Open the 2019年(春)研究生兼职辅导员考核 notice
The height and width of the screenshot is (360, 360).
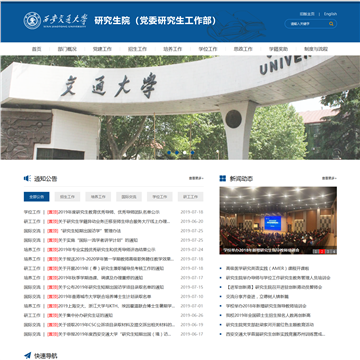106,268
